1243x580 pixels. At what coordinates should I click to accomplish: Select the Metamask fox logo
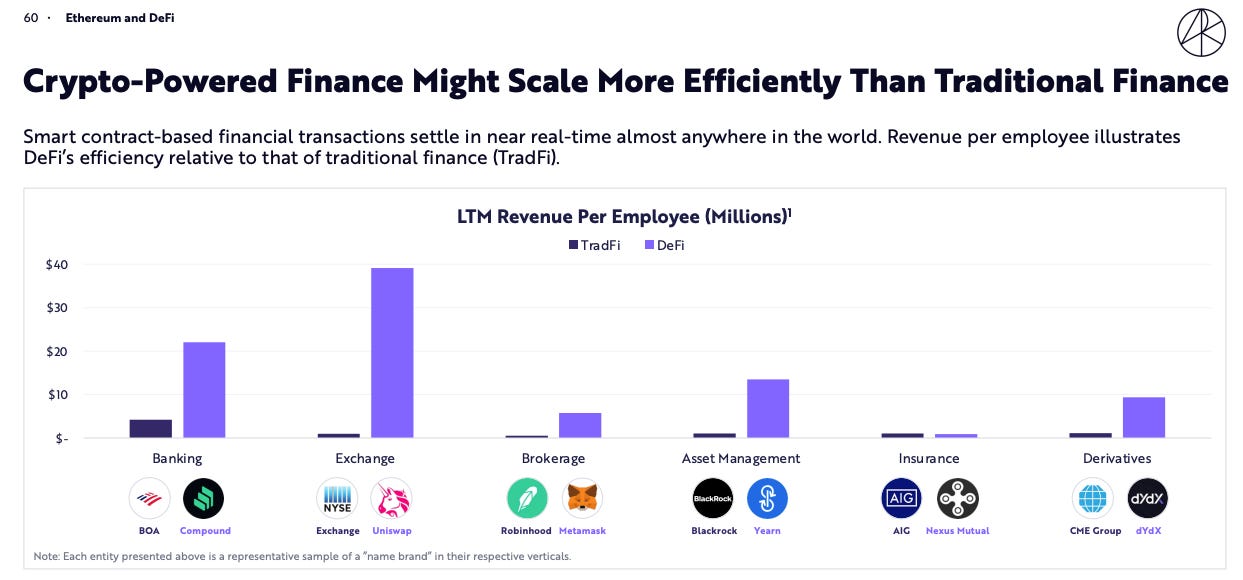tap(582, 498)
